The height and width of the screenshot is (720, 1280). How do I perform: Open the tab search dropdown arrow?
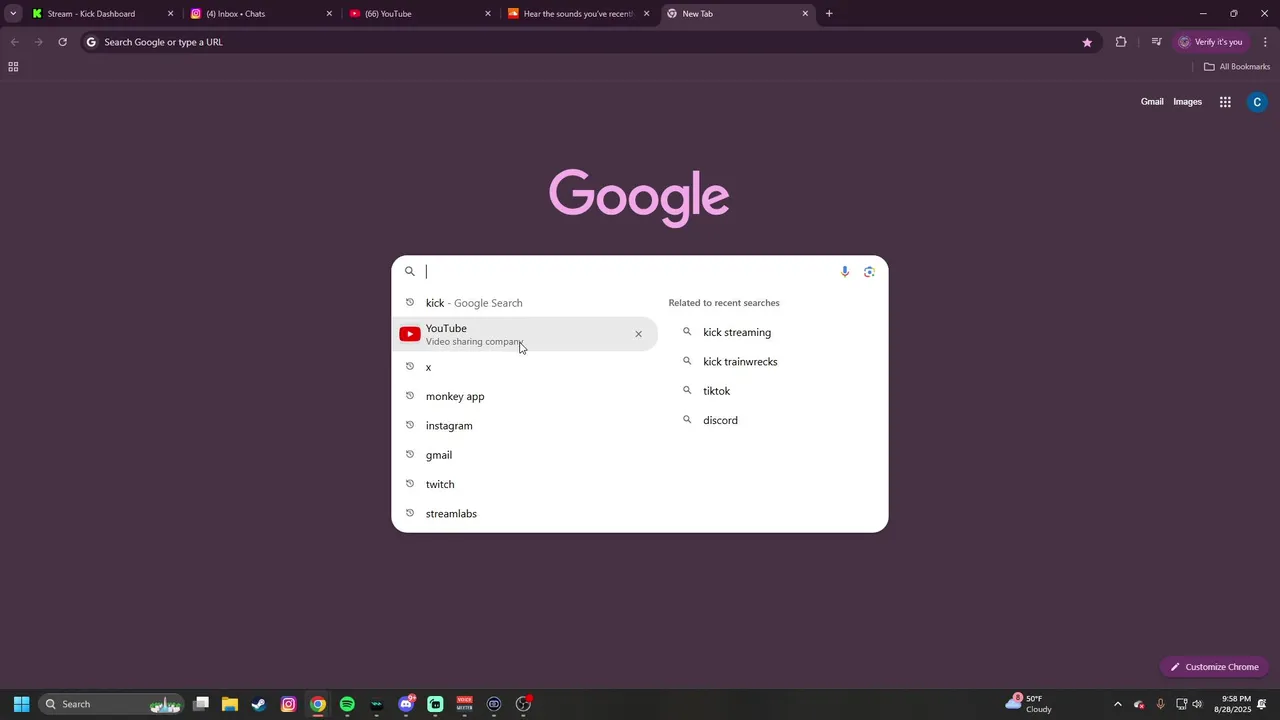tap(13, 14)
